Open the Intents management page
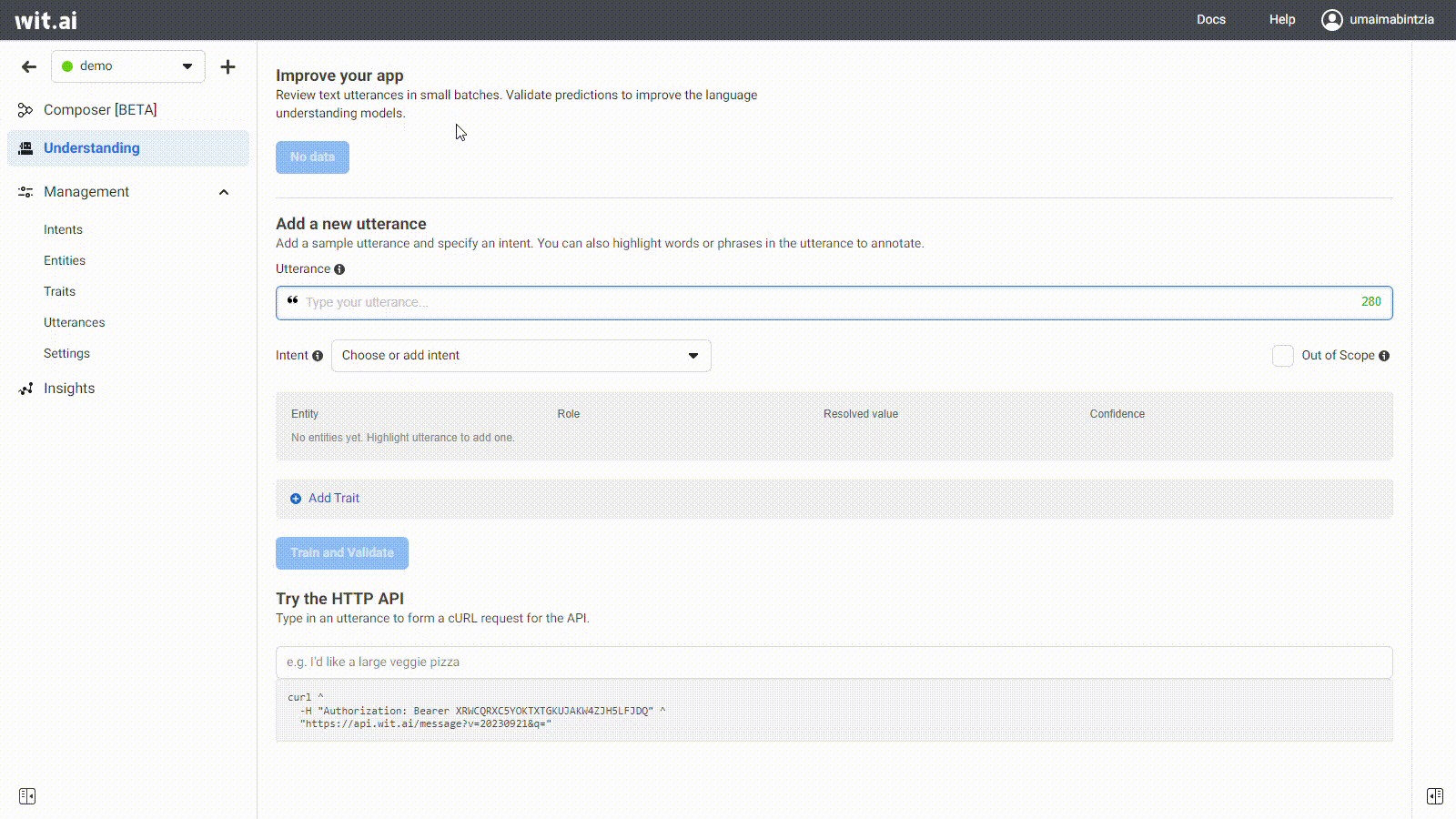1456x819 pixels. coord(63,230)
